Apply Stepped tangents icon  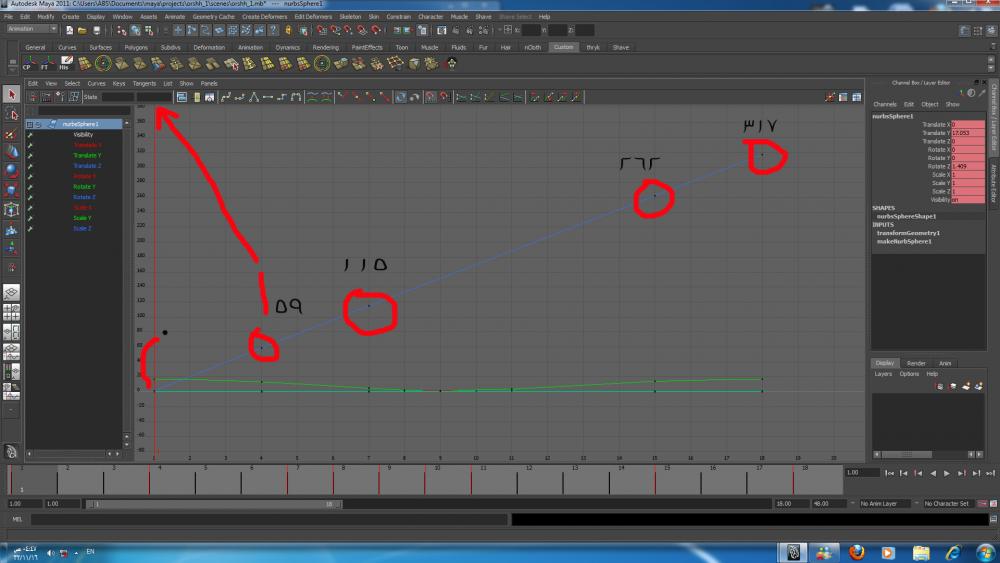click(281, 97)
